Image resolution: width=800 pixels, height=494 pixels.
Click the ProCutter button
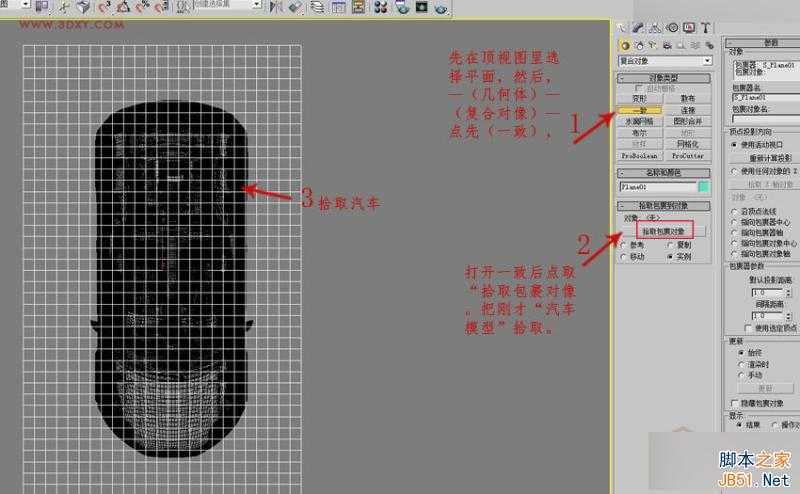click(688, 156)
